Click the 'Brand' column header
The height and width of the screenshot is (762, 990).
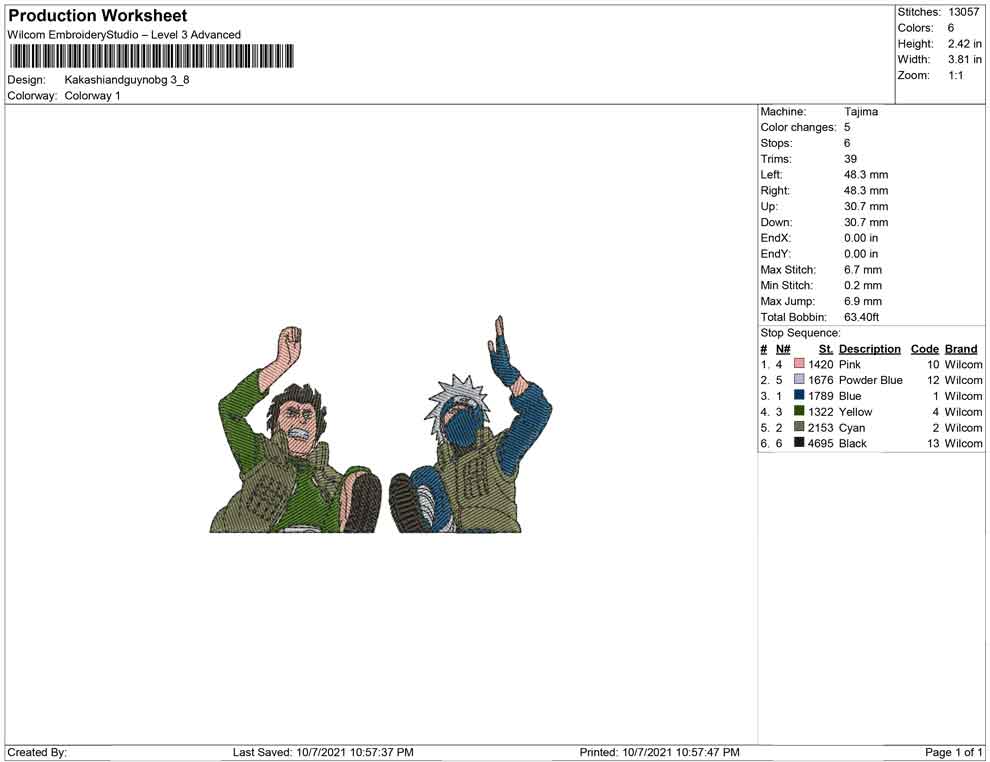click(x=961, y=349)
